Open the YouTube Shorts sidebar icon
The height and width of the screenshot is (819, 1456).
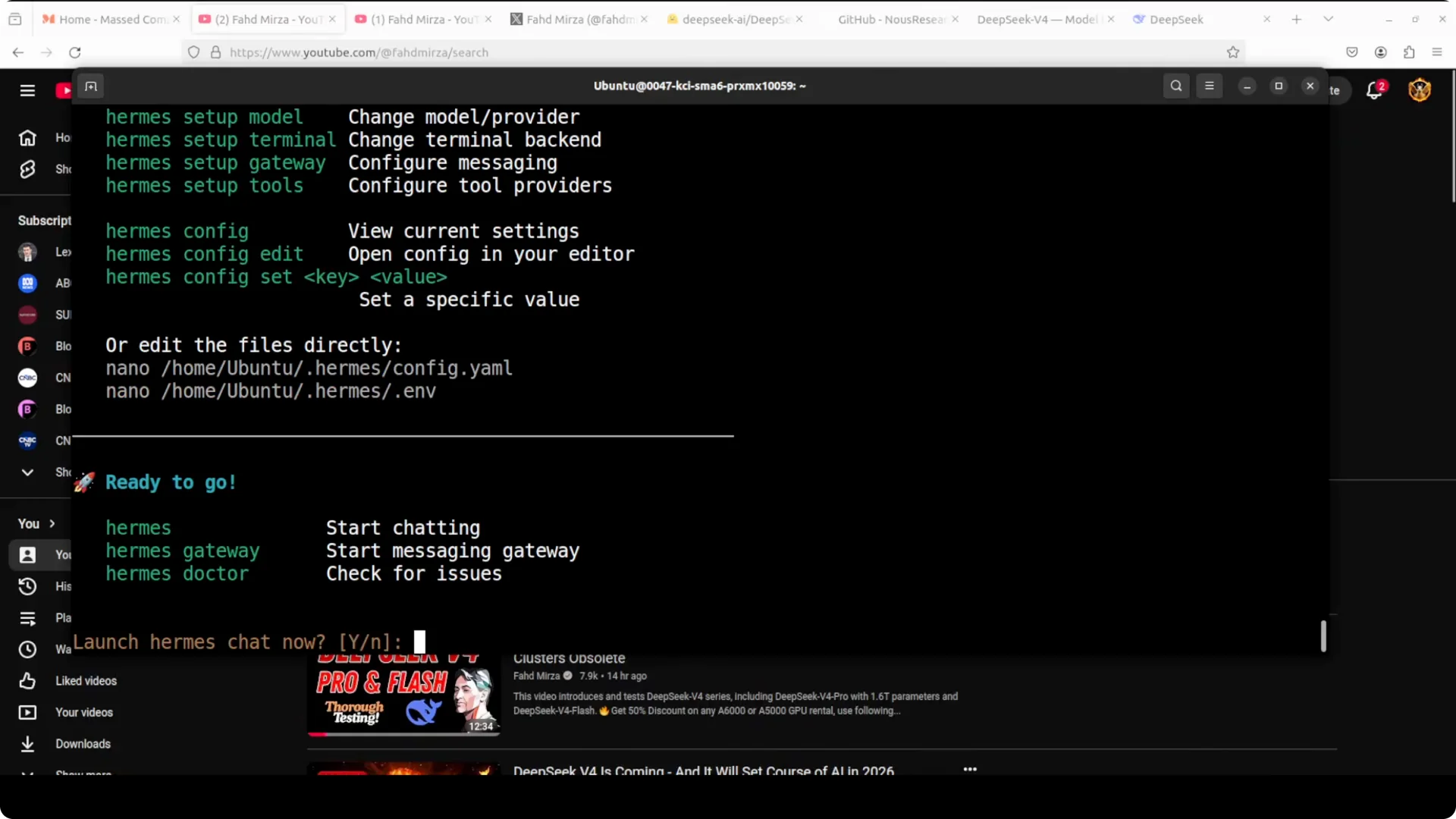click(27, 169)
